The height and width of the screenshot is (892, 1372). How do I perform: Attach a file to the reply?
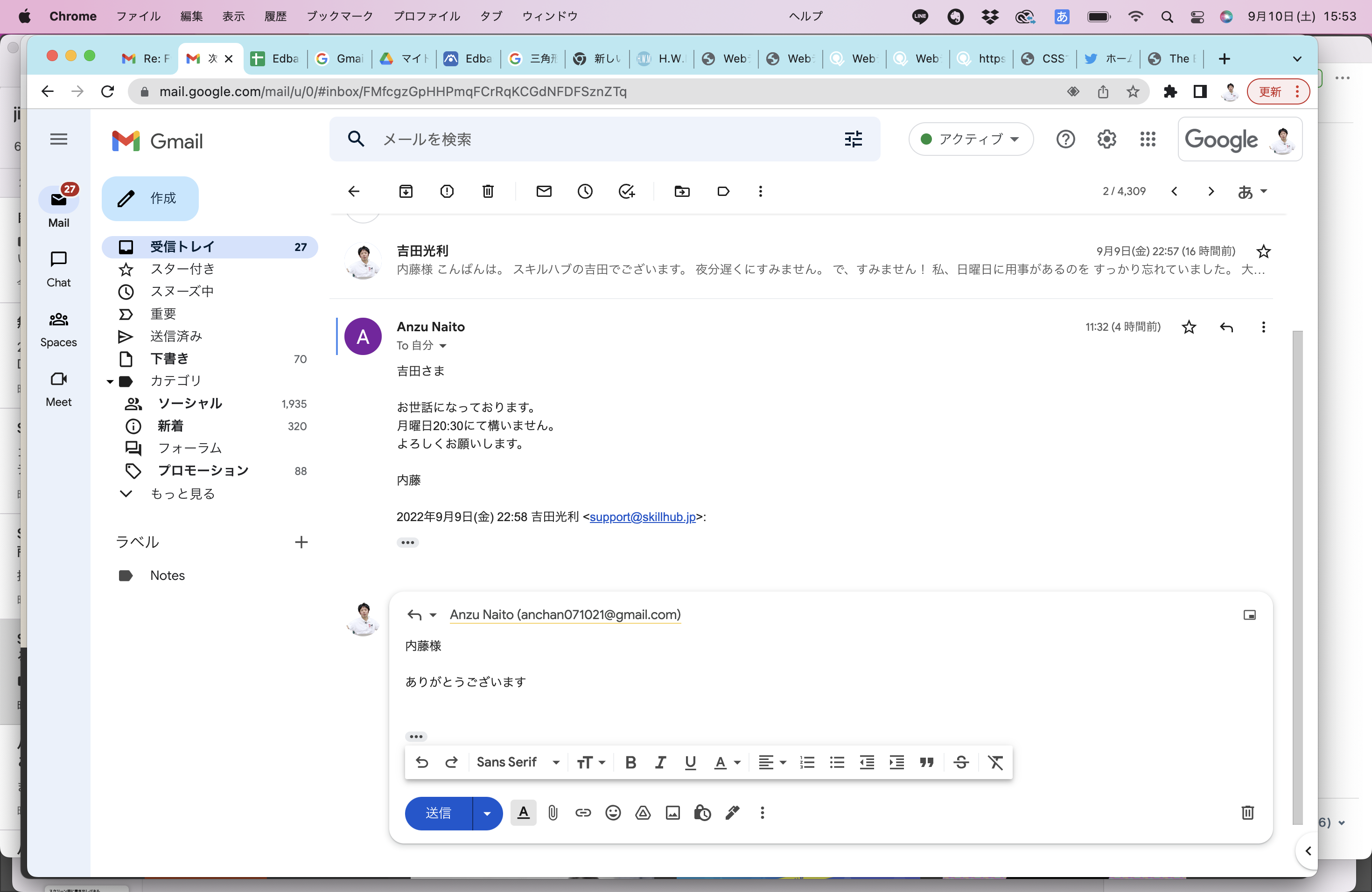tap(553, 813)
